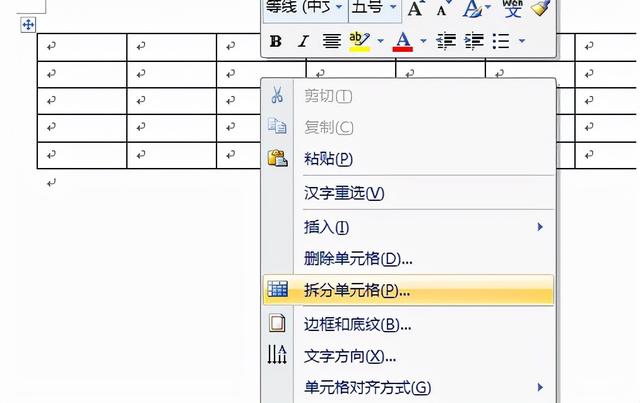Open the phonetic guide (wén) icon
Screen dimensions: 640x403
click(512, 8)
